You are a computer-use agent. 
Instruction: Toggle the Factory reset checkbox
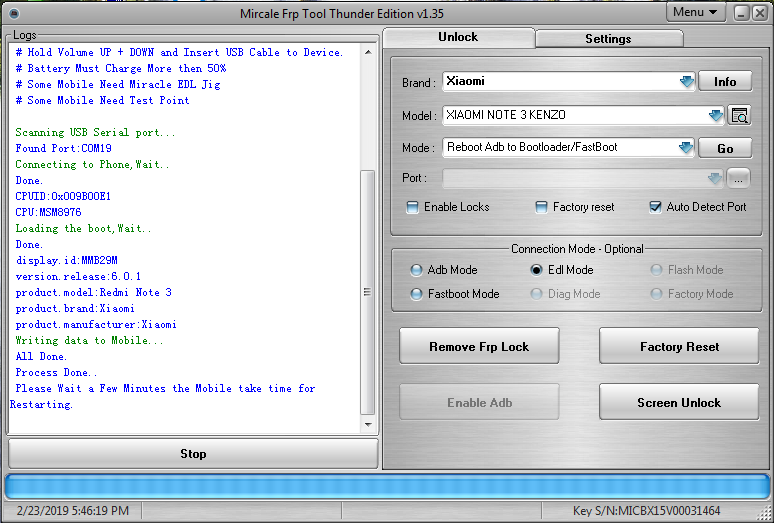click(542, 207)
